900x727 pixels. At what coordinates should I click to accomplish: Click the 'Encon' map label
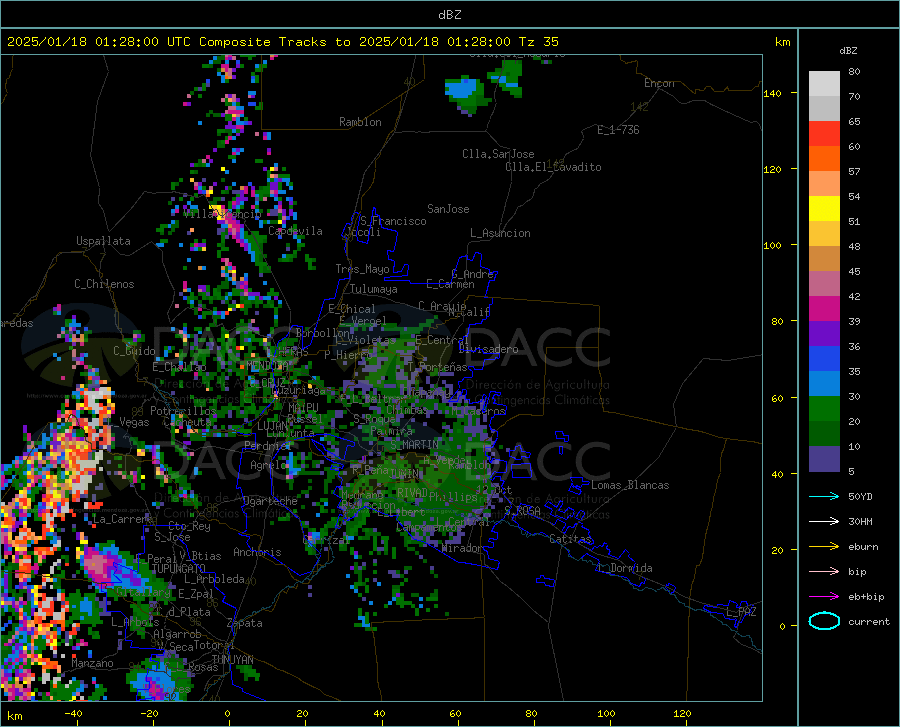[659, 83]
